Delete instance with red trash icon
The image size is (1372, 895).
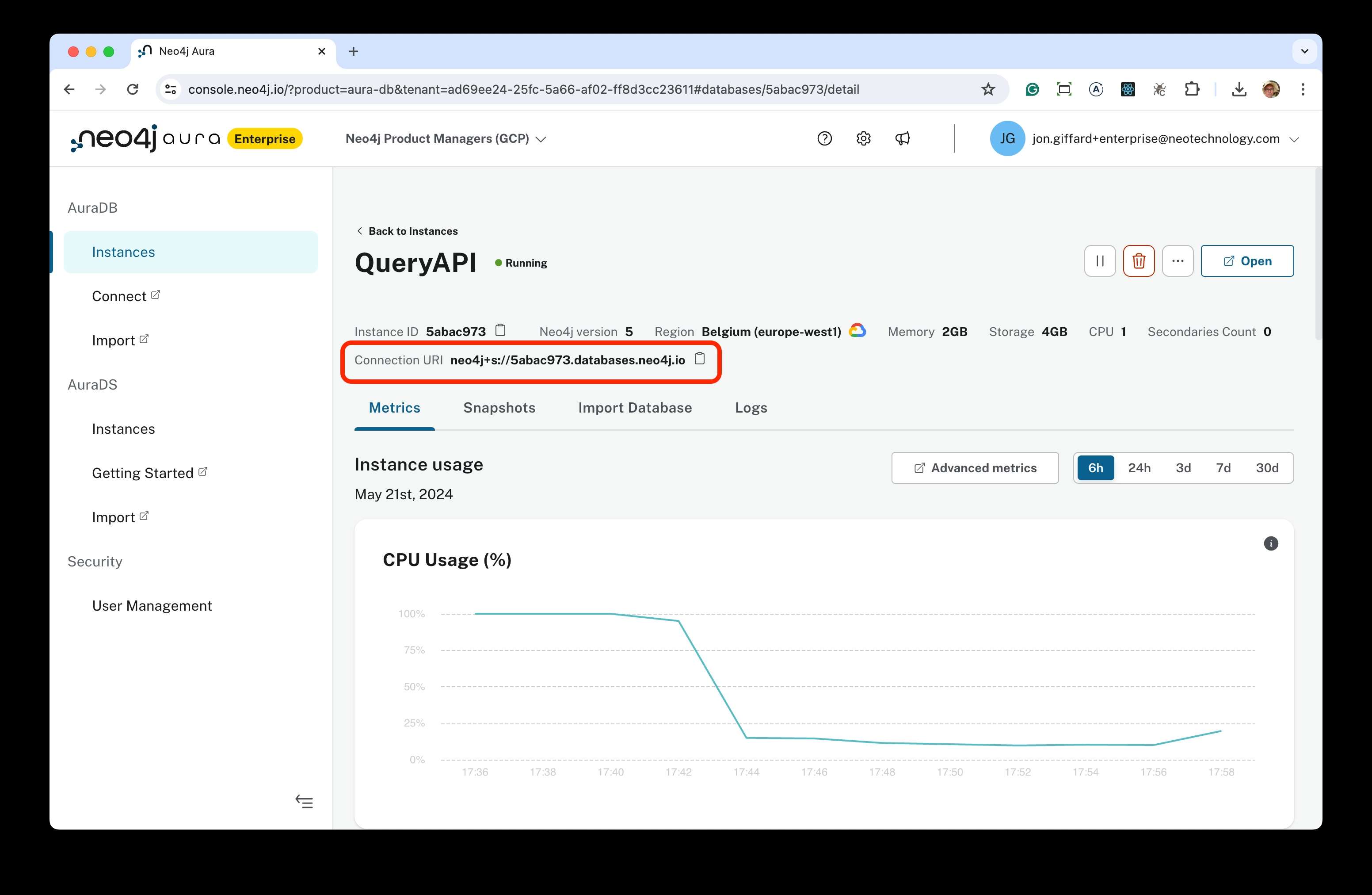[1139, 261]
